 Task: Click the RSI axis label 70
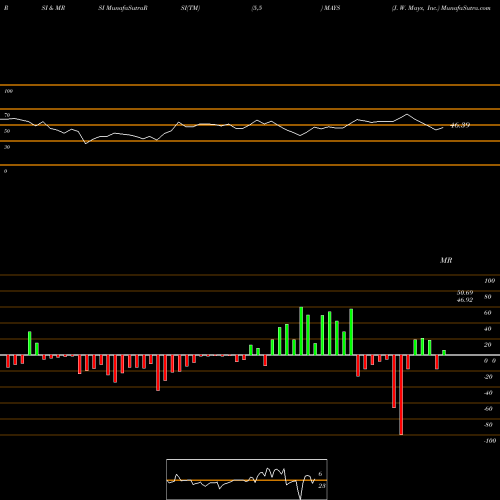click(x=7, y=115)
